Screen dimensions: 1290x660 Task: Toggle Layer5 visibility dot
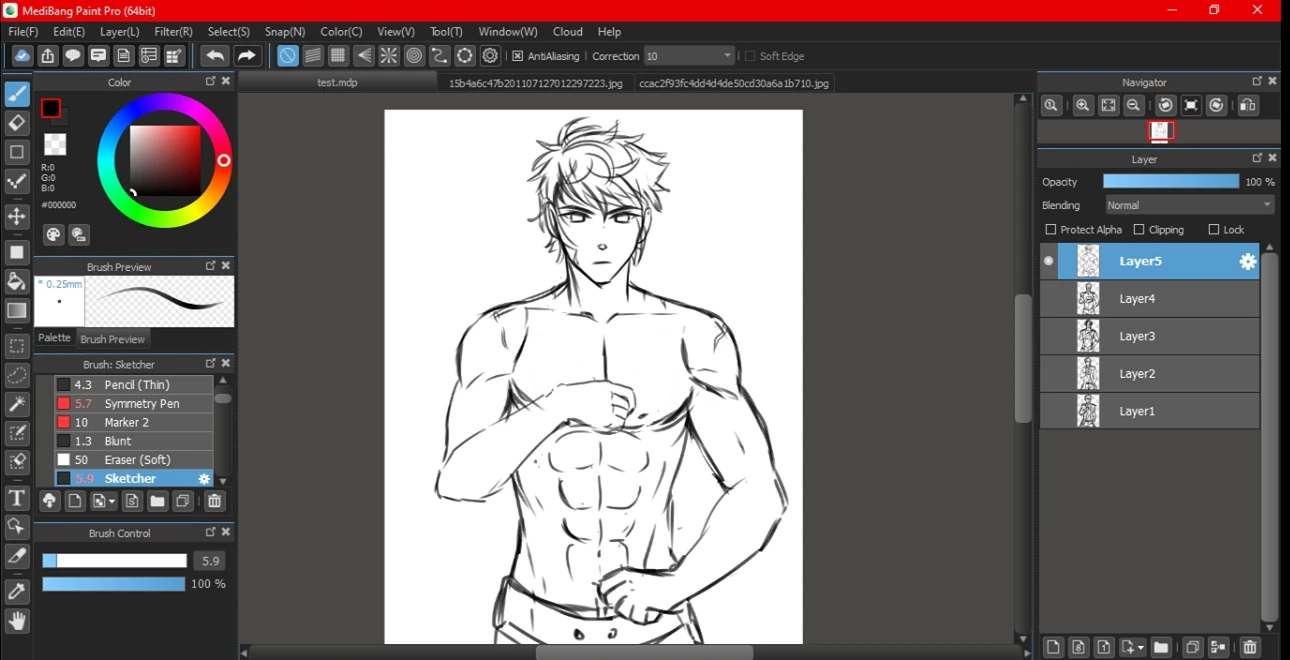pos(1049,261)
